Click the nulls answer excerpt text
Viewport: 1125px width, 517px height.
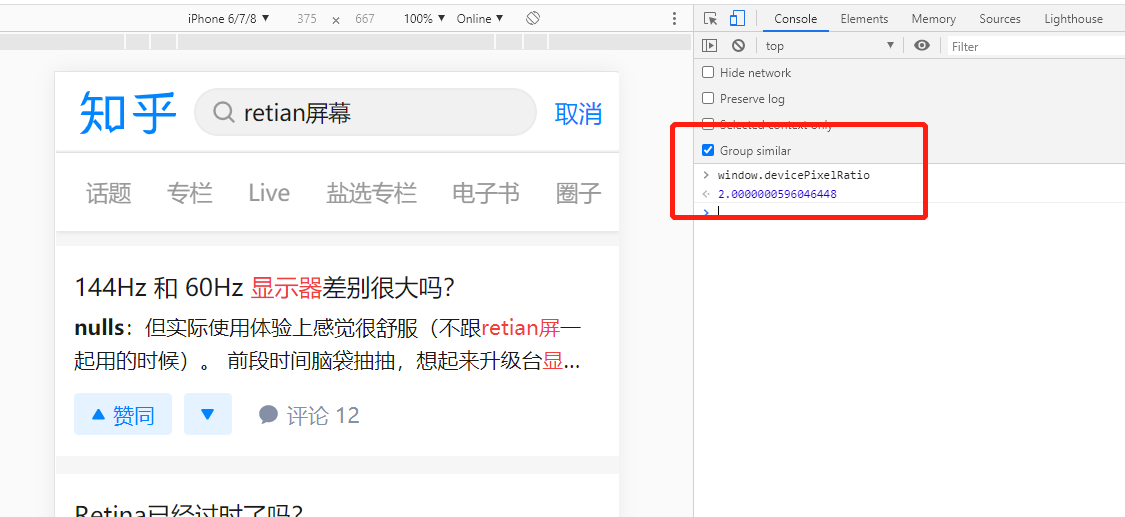pyautogui.click(x=327, y=345)
